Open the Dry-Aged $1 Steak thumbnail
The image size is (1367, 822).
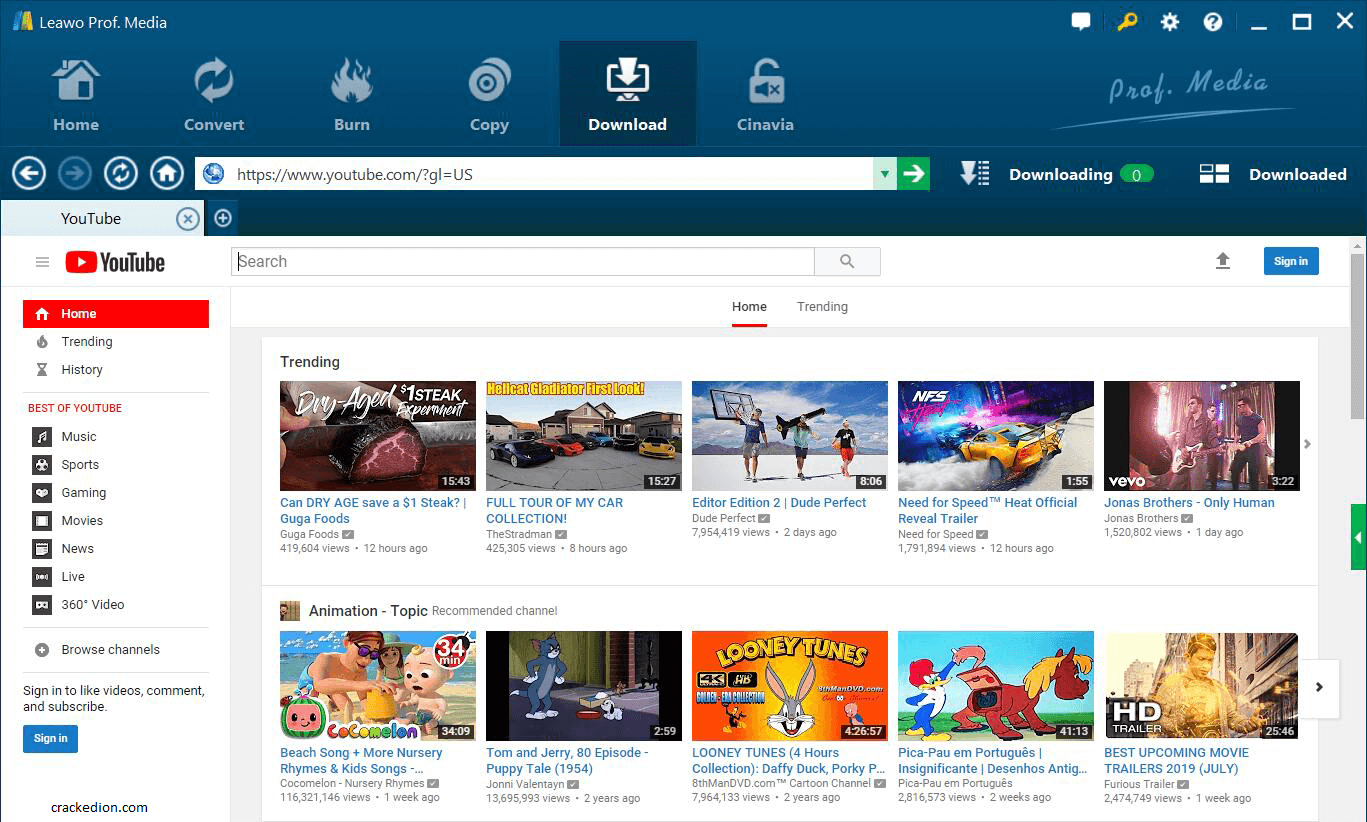[378, 436]
